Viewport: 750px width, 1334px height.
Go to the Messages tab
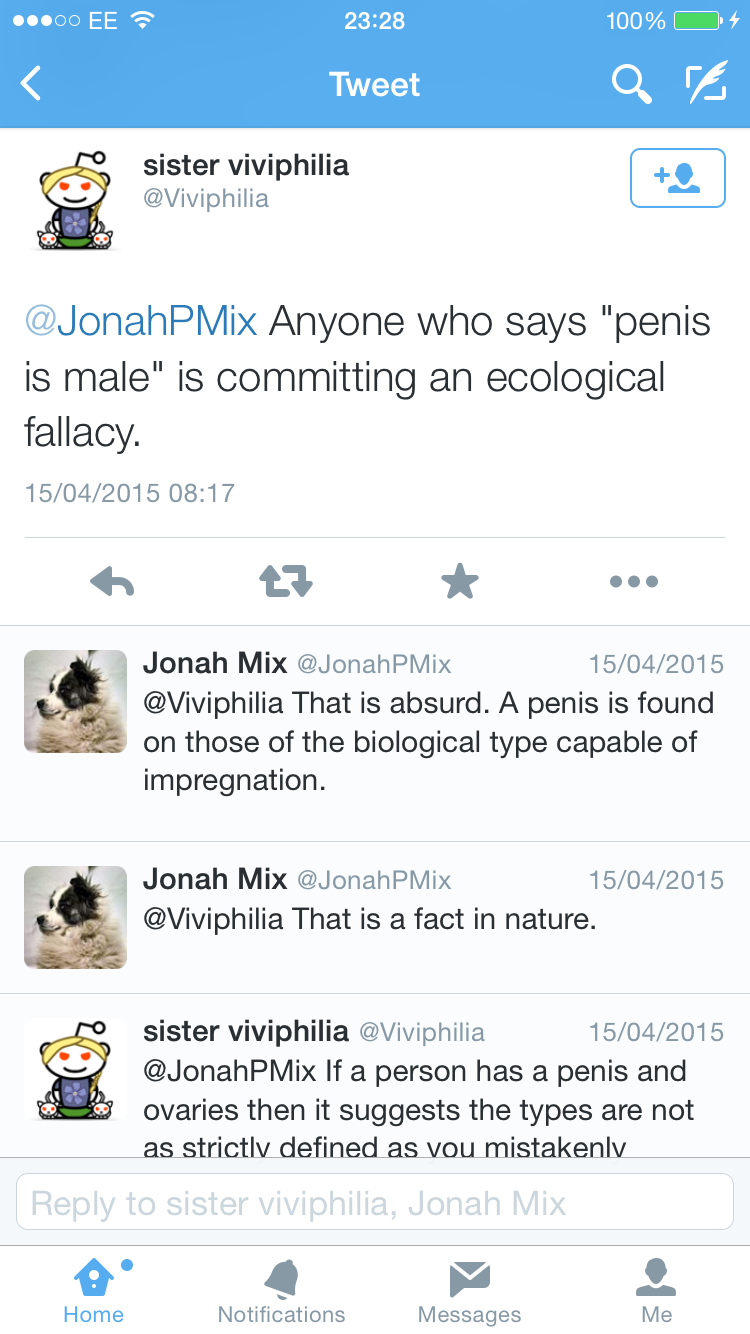pos(469,1290)
